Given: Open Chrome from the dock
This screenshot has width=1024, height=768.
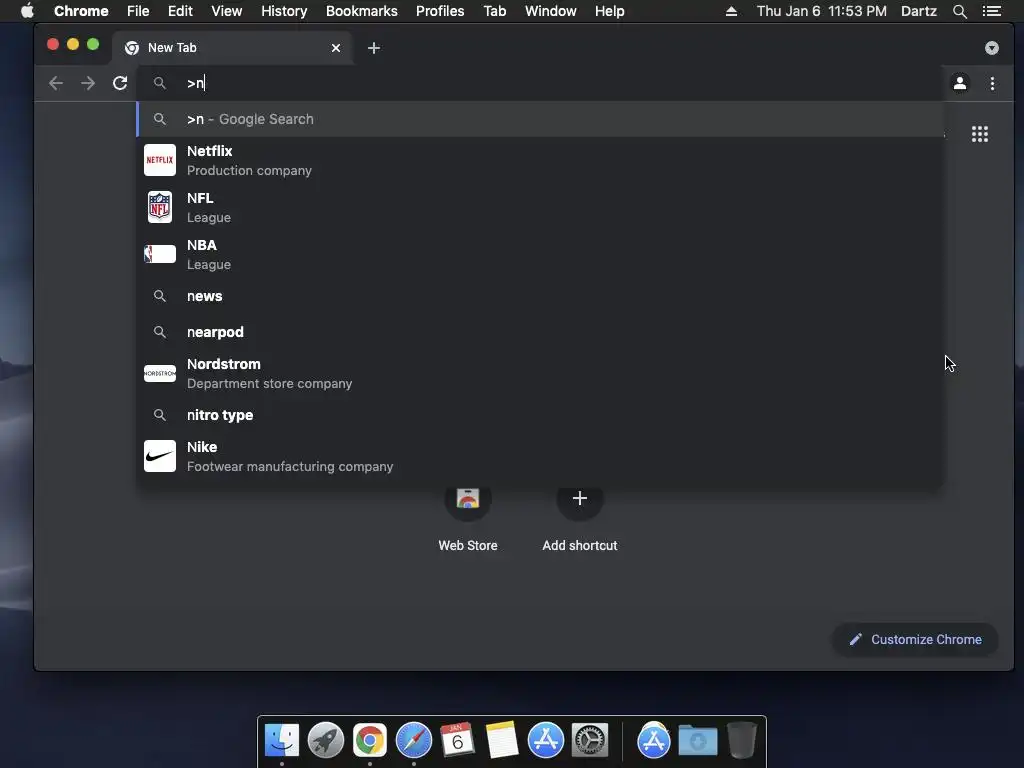Looking at the screenshot, I should coord(370,740).
